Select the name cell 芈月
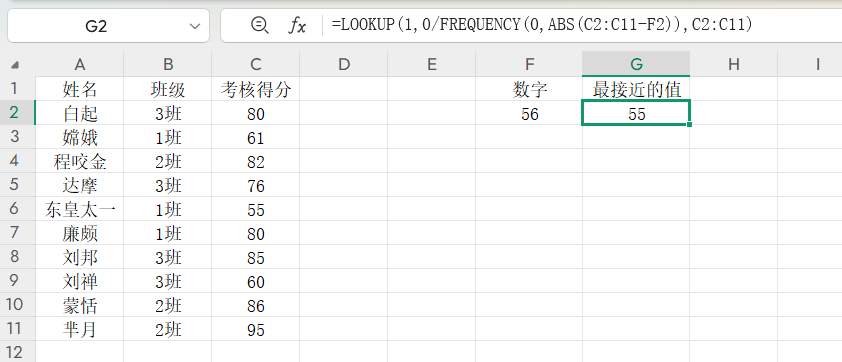 click(x=79, y=329)
